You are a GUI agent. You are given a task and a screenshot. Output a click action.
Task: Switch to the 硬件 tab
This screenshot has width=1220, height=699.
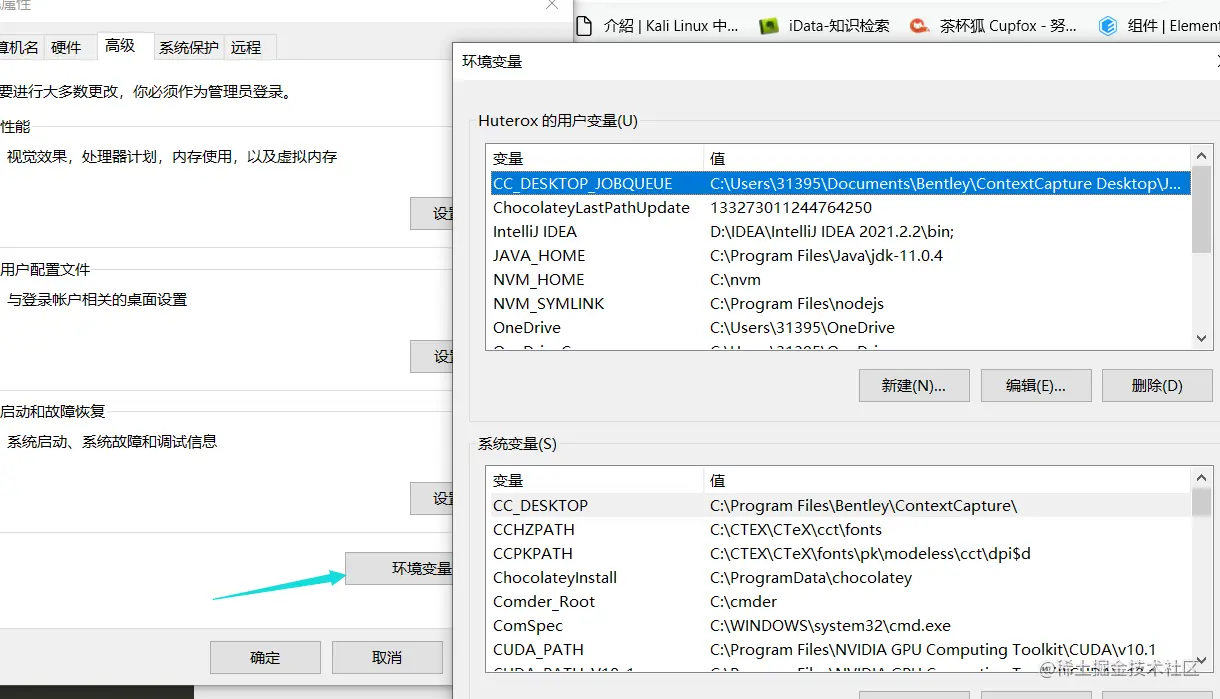coord(67,47)
